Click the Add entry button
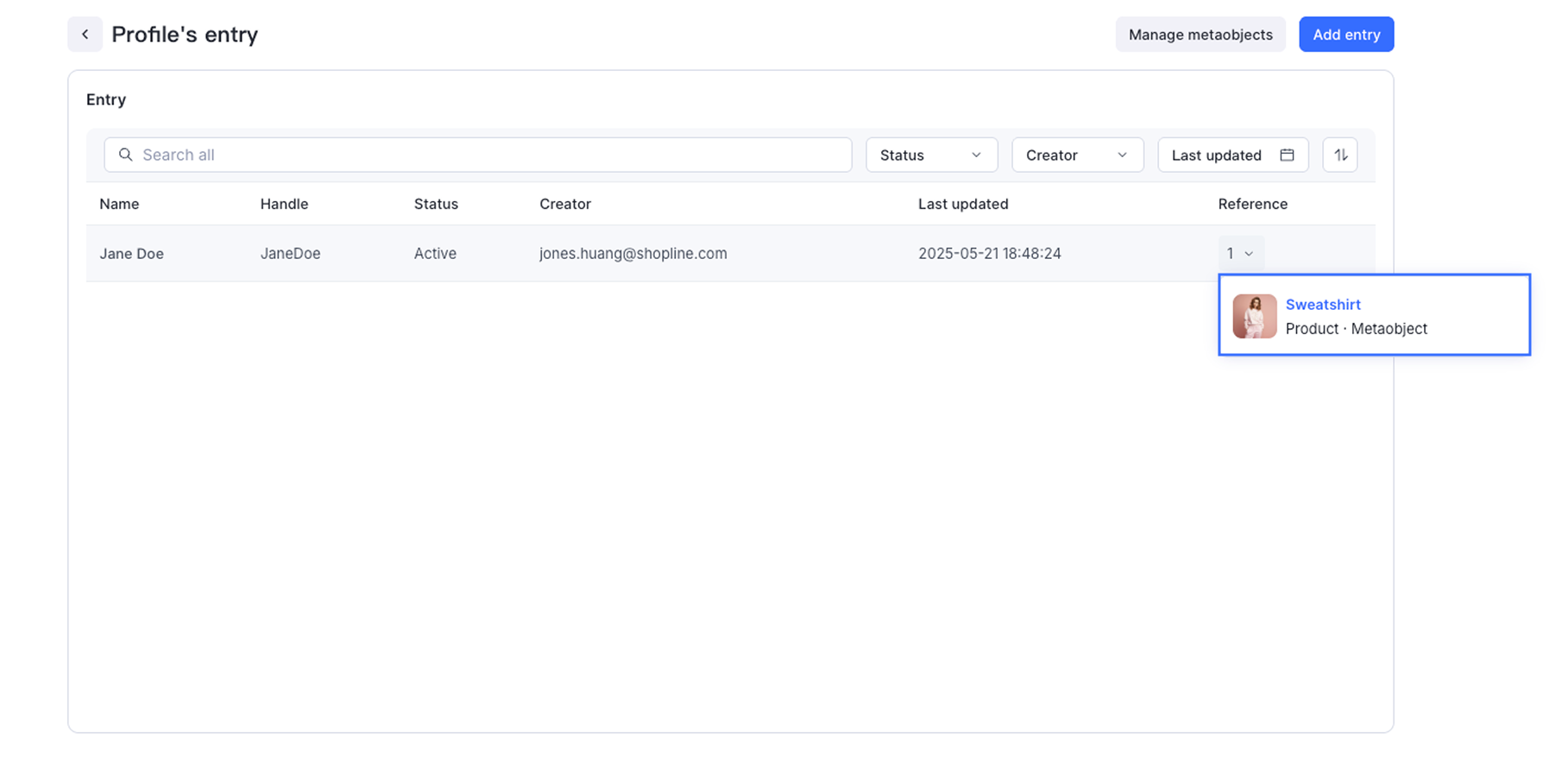 [x=1346, y=35]
